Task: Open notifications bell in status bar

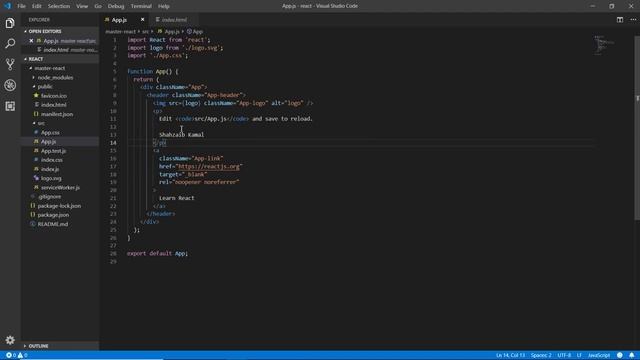Action: point(631,355)
